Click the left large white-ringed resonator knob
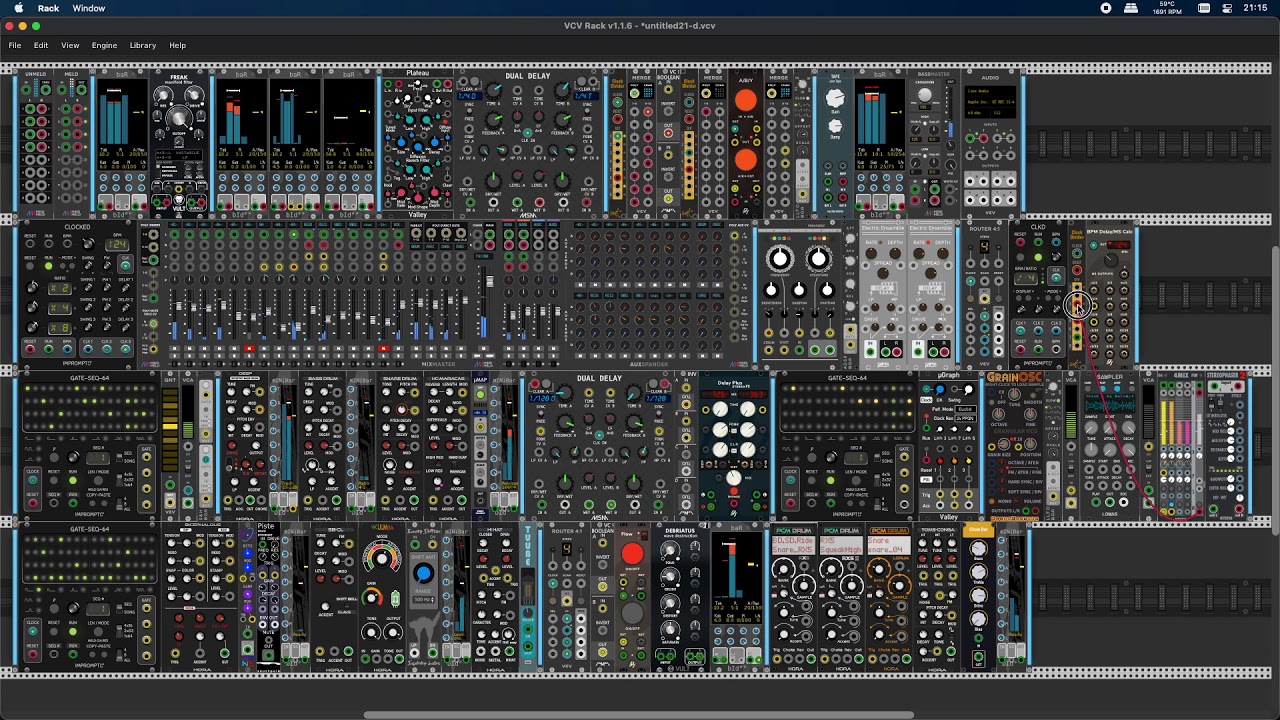The width and height of the screenshot is (1280, 720). click(780, 260)
